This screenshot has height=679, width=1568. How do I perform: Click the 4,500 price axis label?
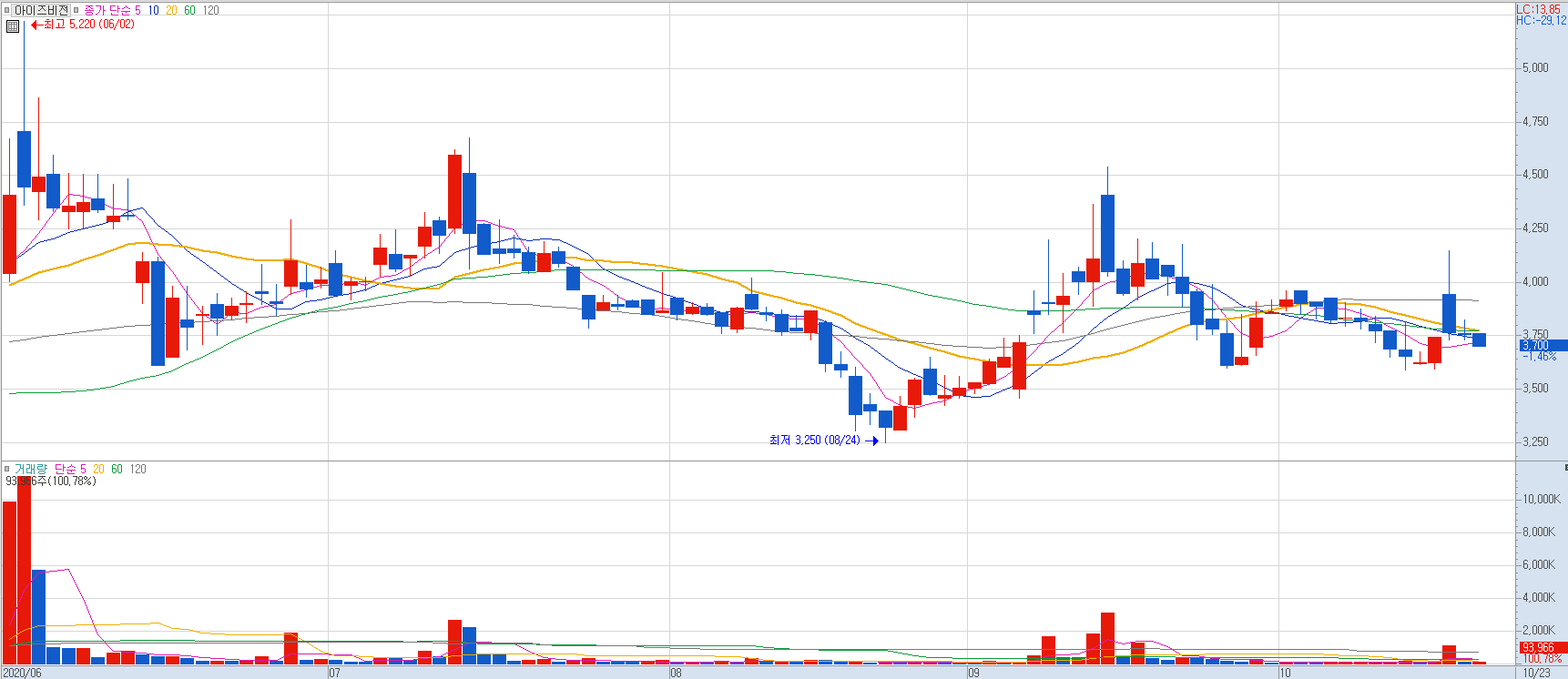[x=1535, y=175]
